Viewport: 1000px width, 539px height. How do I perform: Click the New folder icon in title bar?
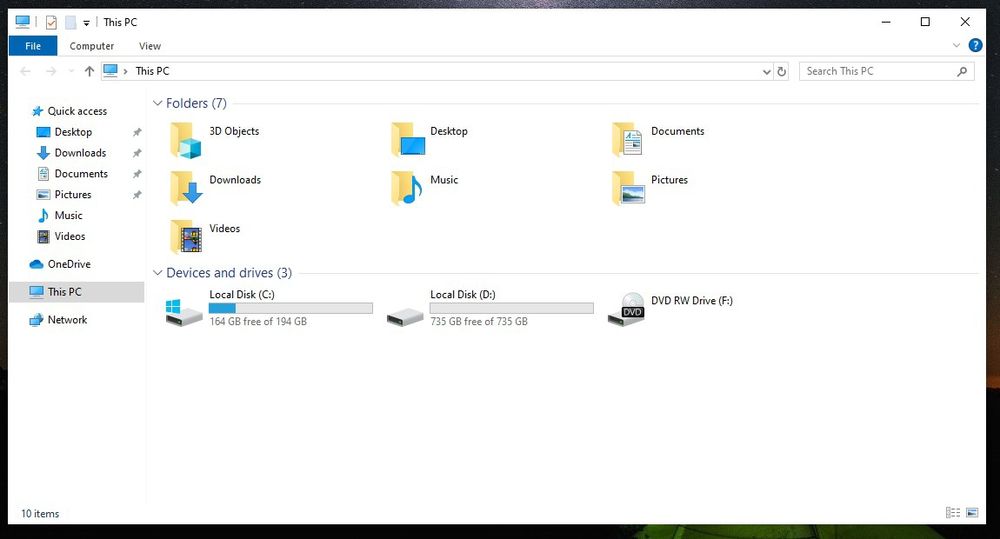click(x=70, y=22)
